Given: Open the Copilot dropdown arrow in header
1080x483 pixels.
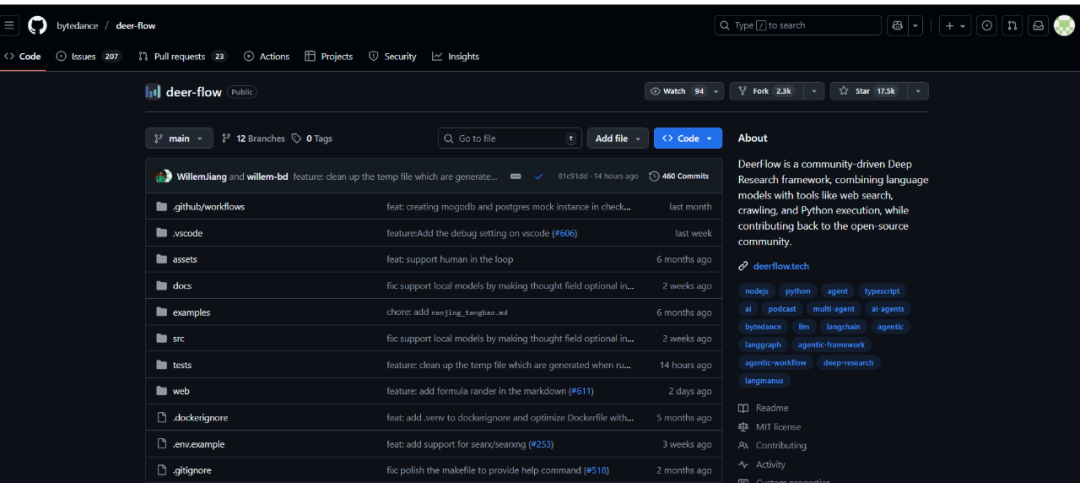Looking at the screenshot, I should [915, 25].
